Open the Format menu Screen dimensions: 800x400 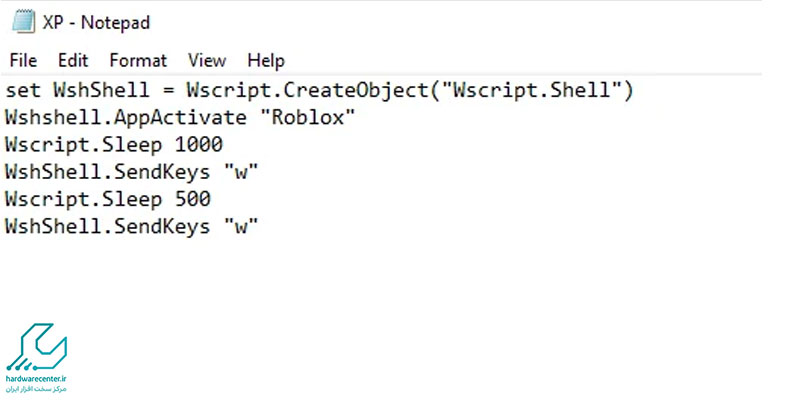pyautogui.click(x=138, y=61)
